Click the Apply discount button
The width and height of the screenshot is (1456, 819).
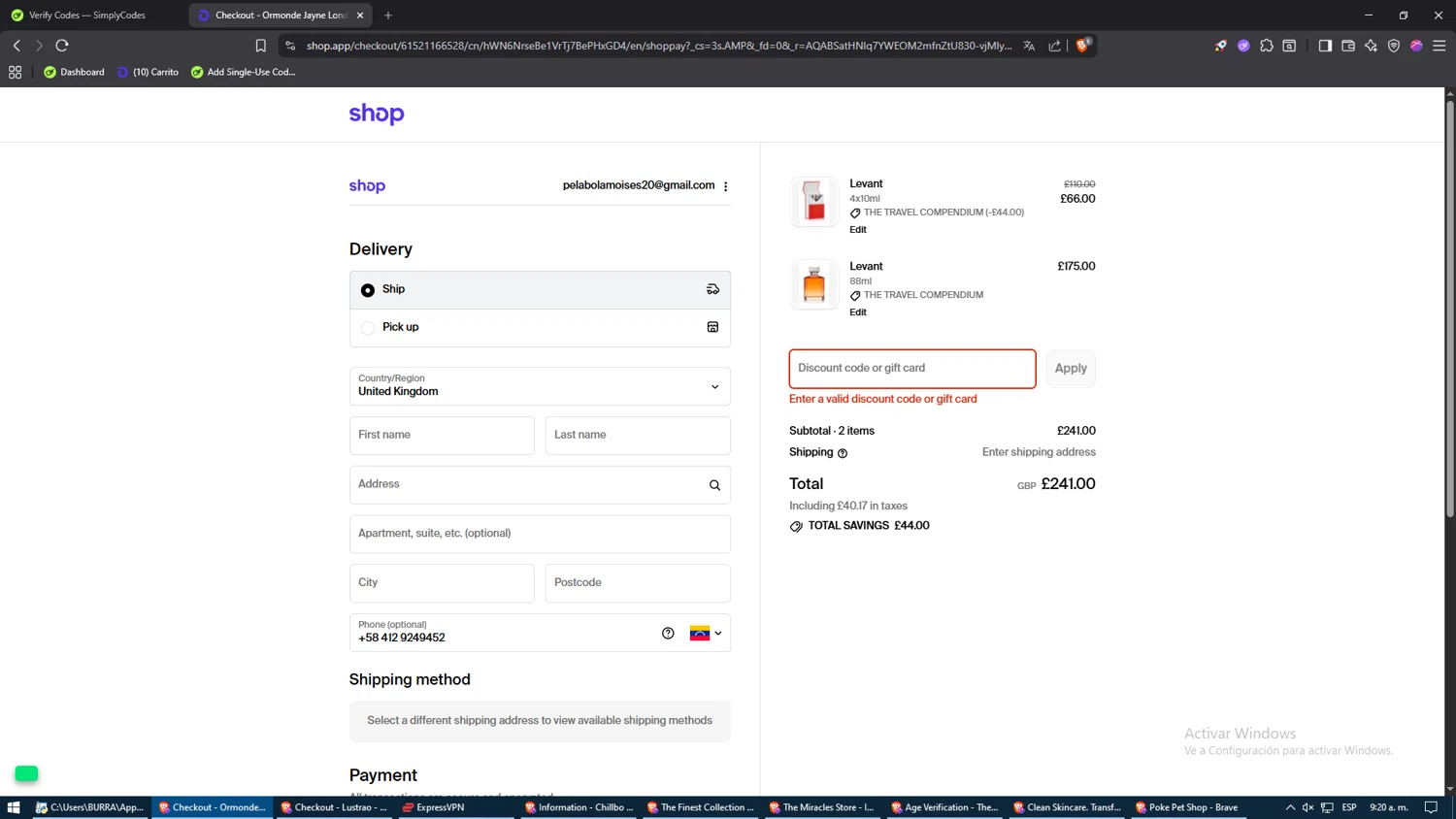click(x=1071, y=369)
